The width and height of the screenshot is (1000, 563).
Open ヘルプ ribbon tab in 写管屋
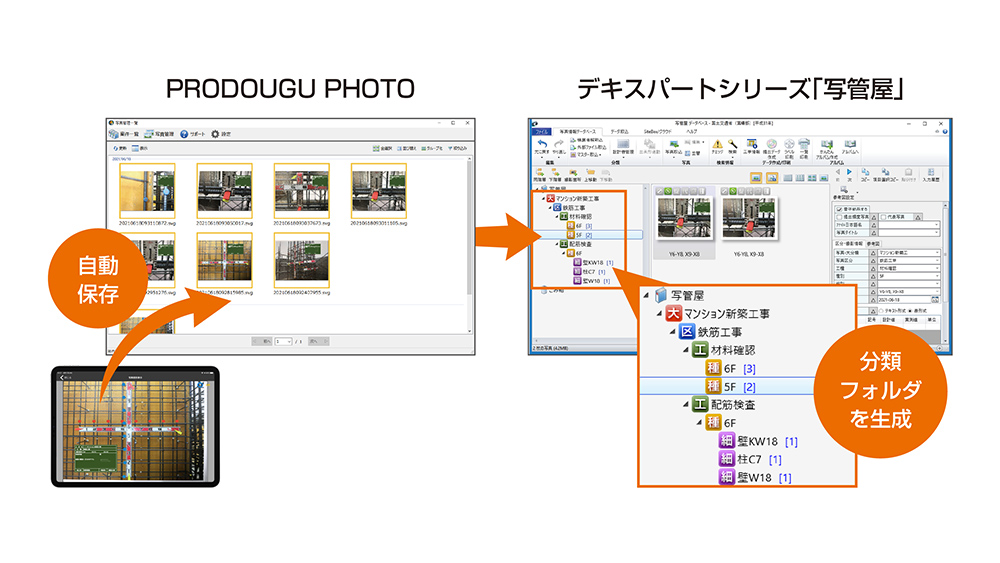(692, 131)
